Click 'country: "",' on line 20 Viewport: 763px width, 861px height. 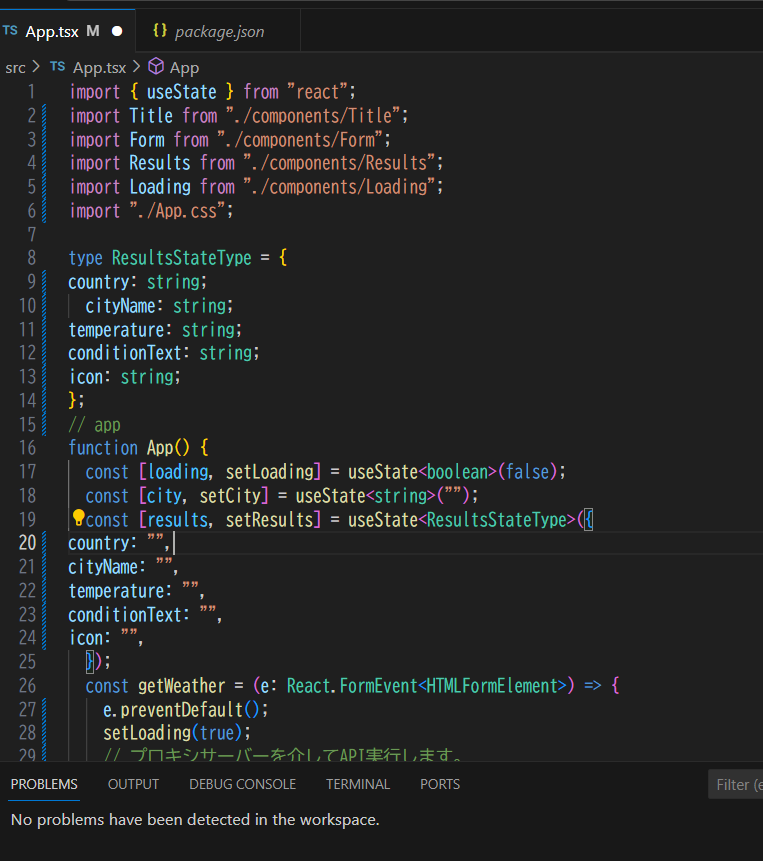[120, 543]
